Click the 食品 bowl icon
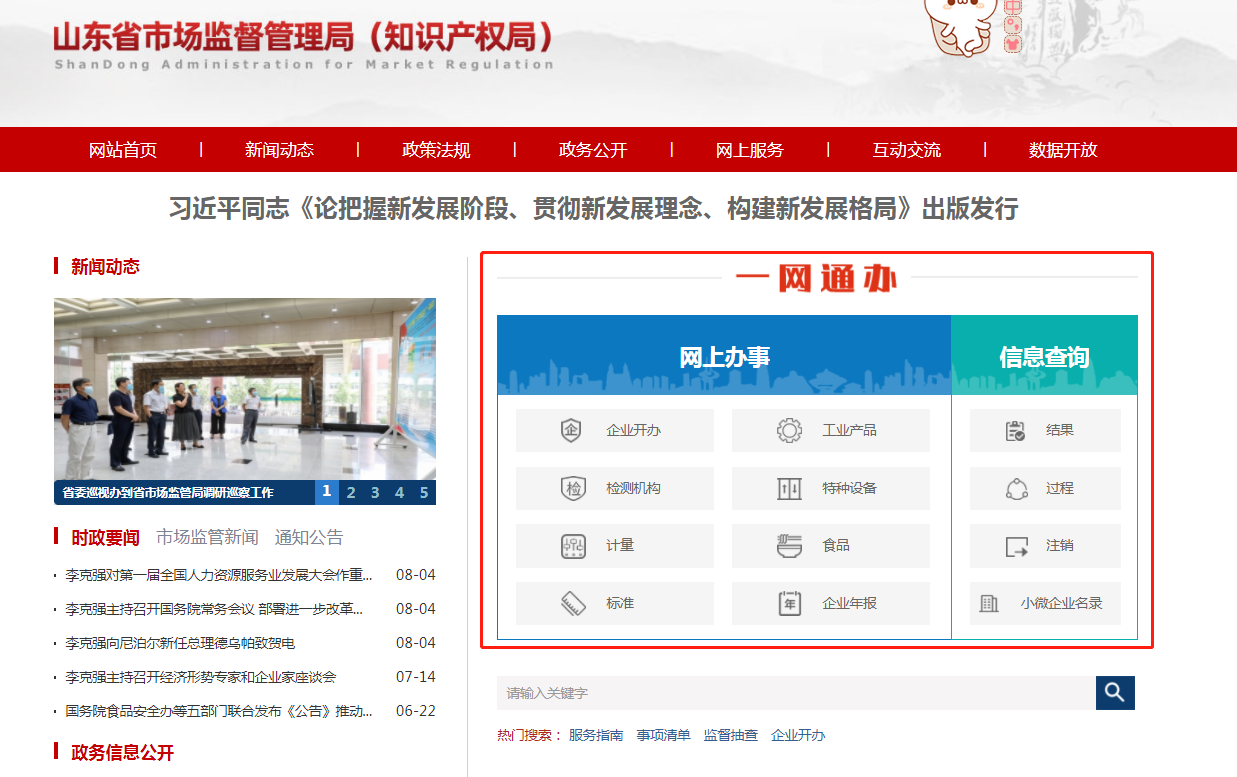 [x=789, y=546]
